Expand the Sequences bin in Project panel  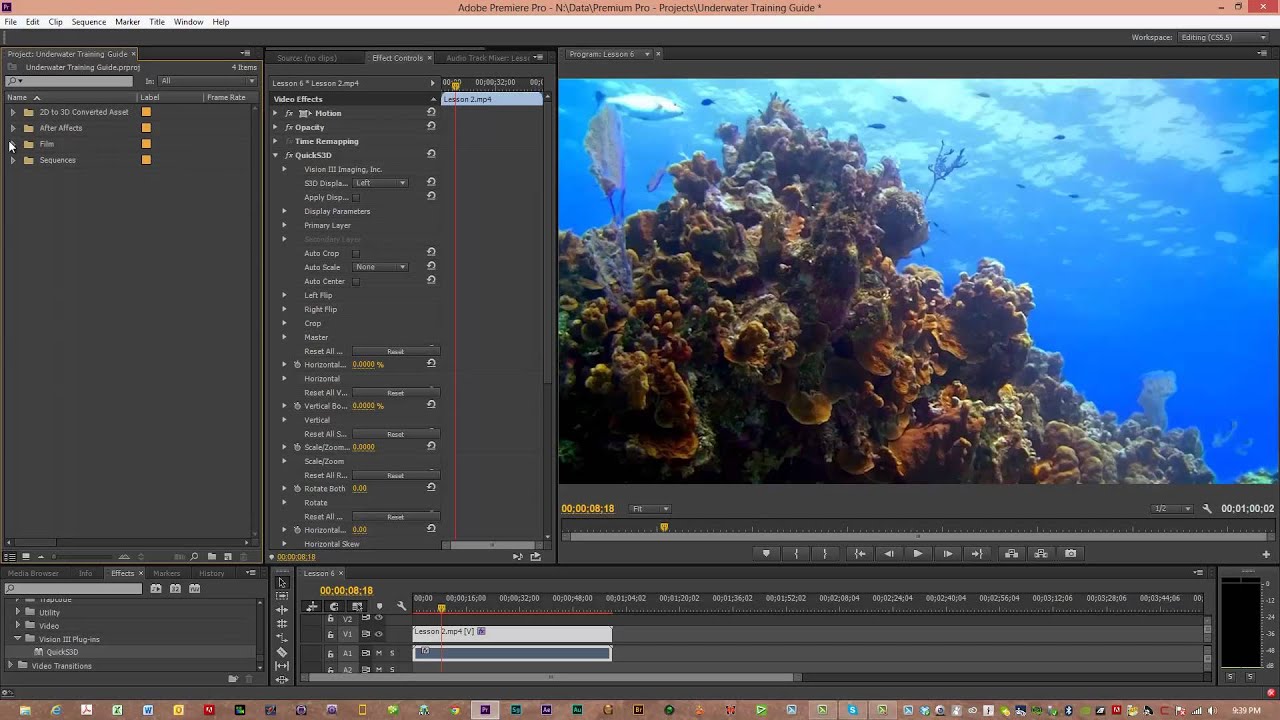pyautogui.click(x=12, y=160)
